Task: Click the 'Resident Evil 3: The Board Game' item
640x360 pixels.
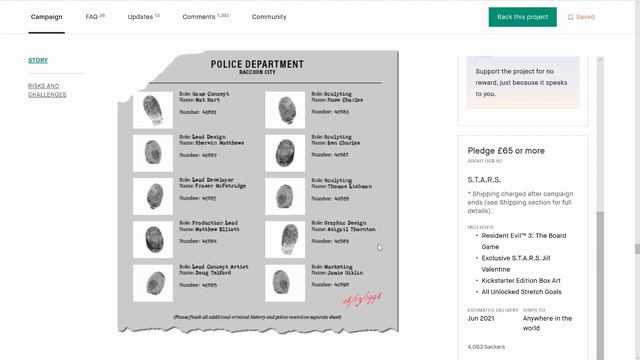Action: [524, 241]
